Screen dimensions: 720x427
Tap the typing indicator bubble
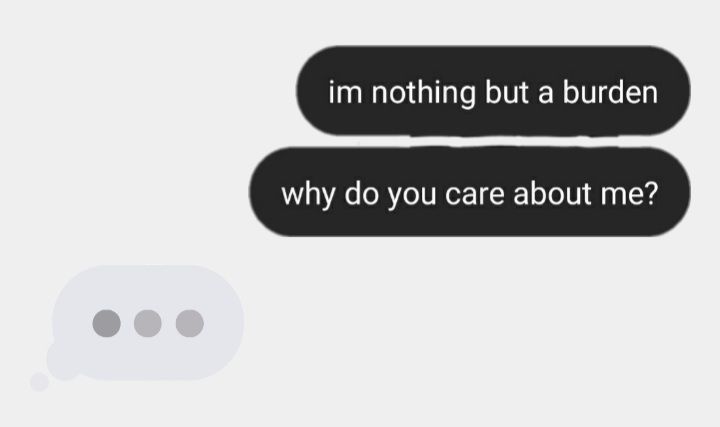coord(148,323)
